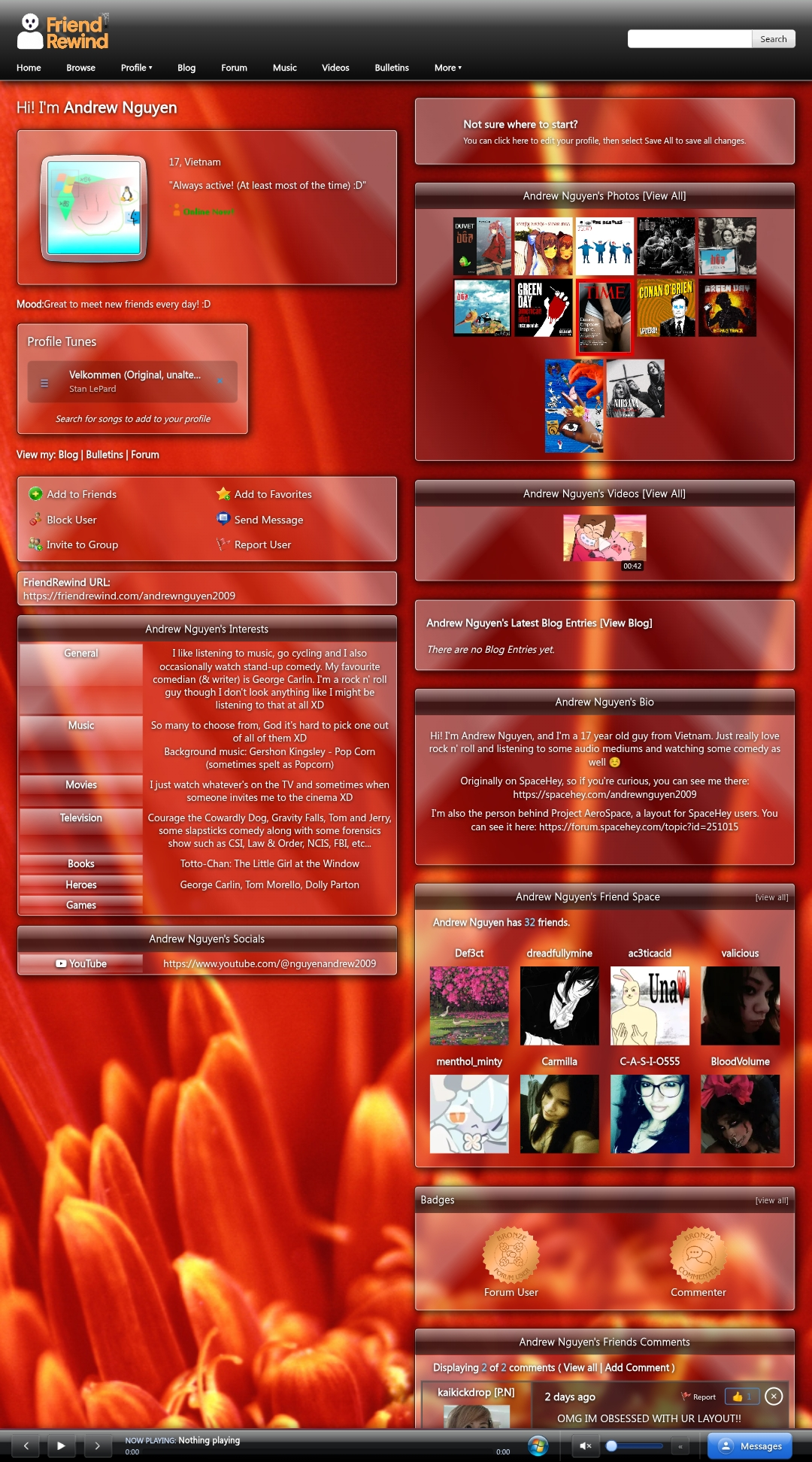Screen dimensions: 812x1462
Task: View all friends in Friend Space
Action: coord(772,897)
